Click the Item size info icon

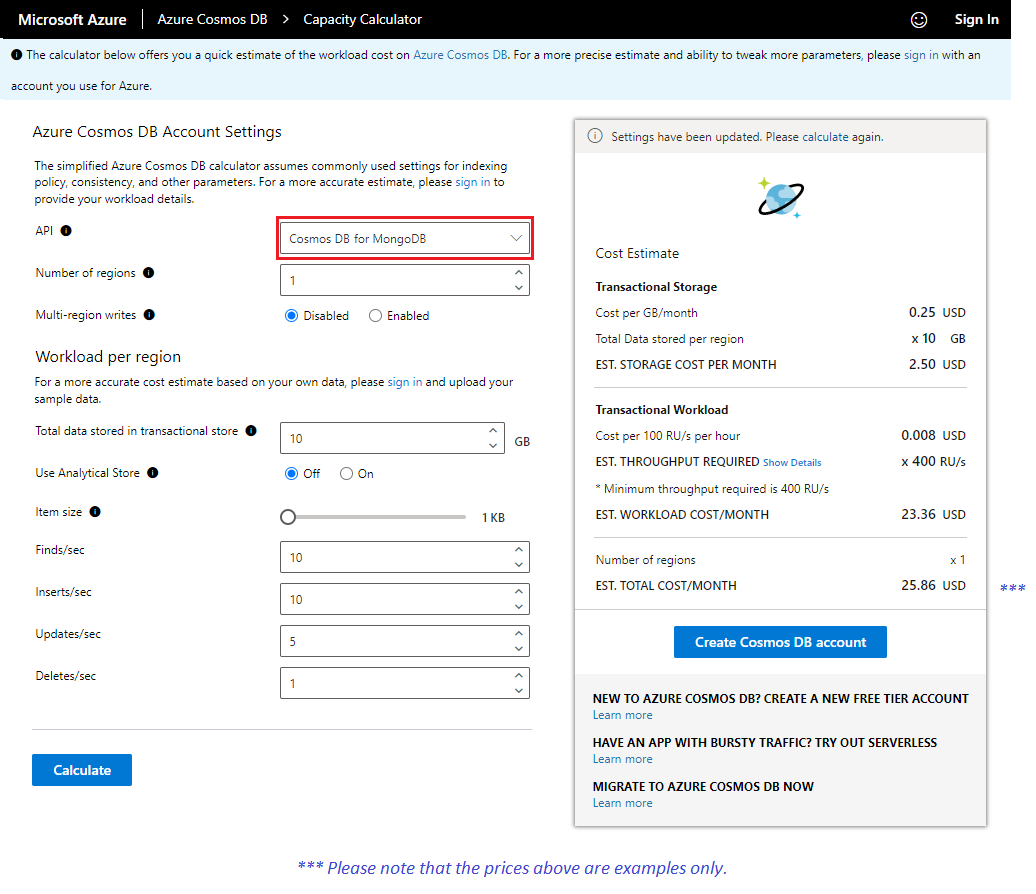(x=97, y=512)
